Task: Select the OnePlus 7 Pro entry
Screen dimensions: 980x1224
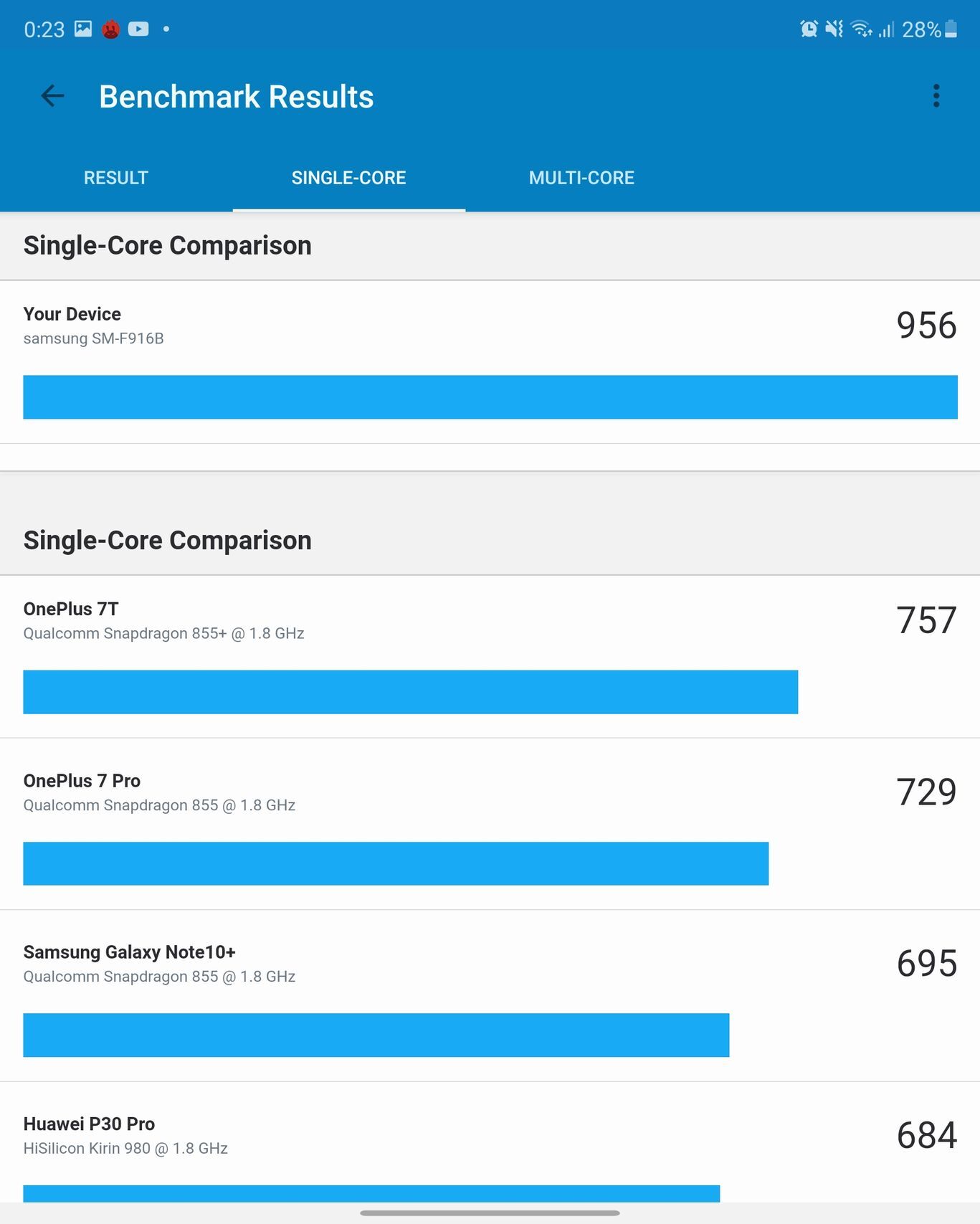Action: 490,824
